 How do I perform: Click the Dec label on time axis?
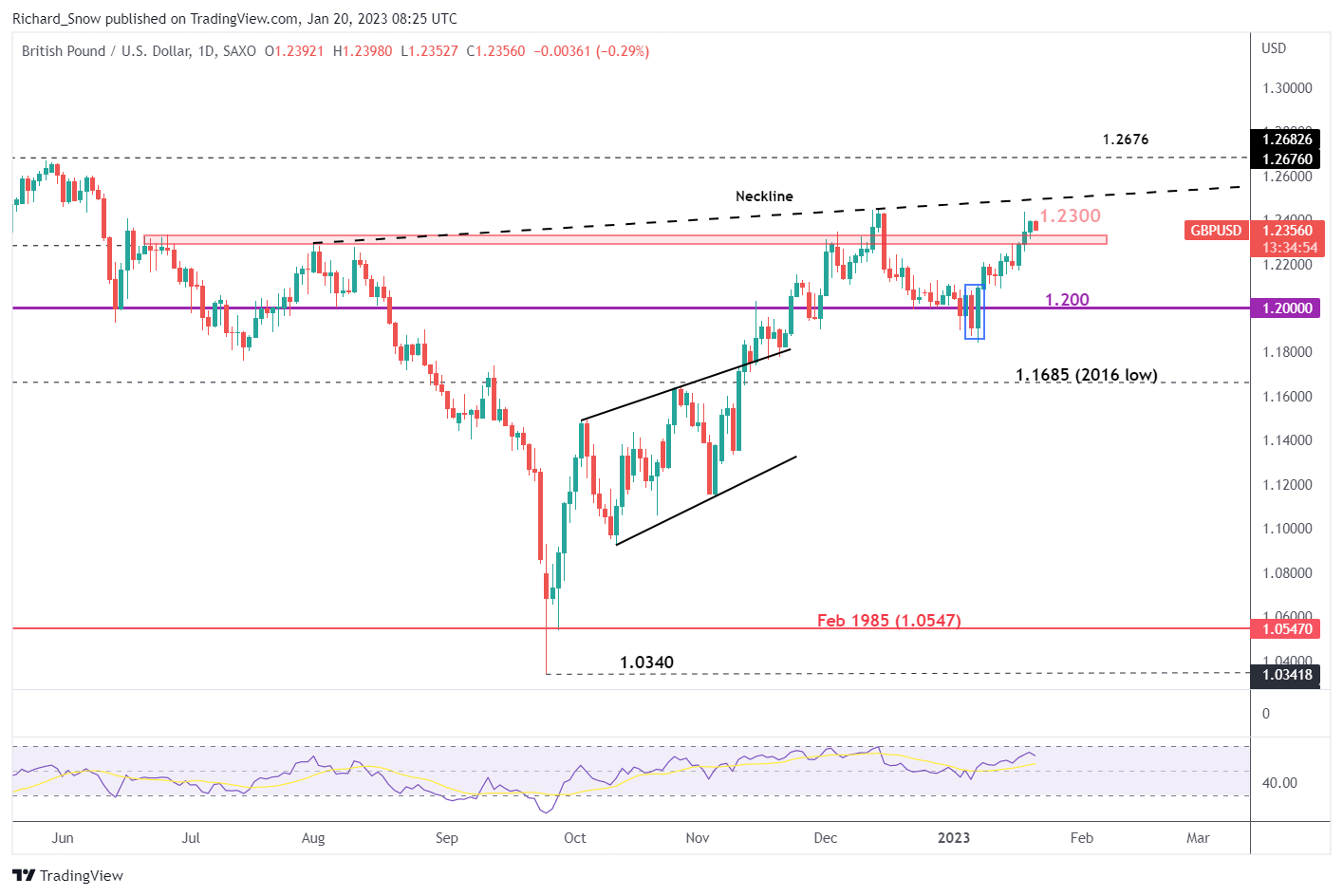826,838
